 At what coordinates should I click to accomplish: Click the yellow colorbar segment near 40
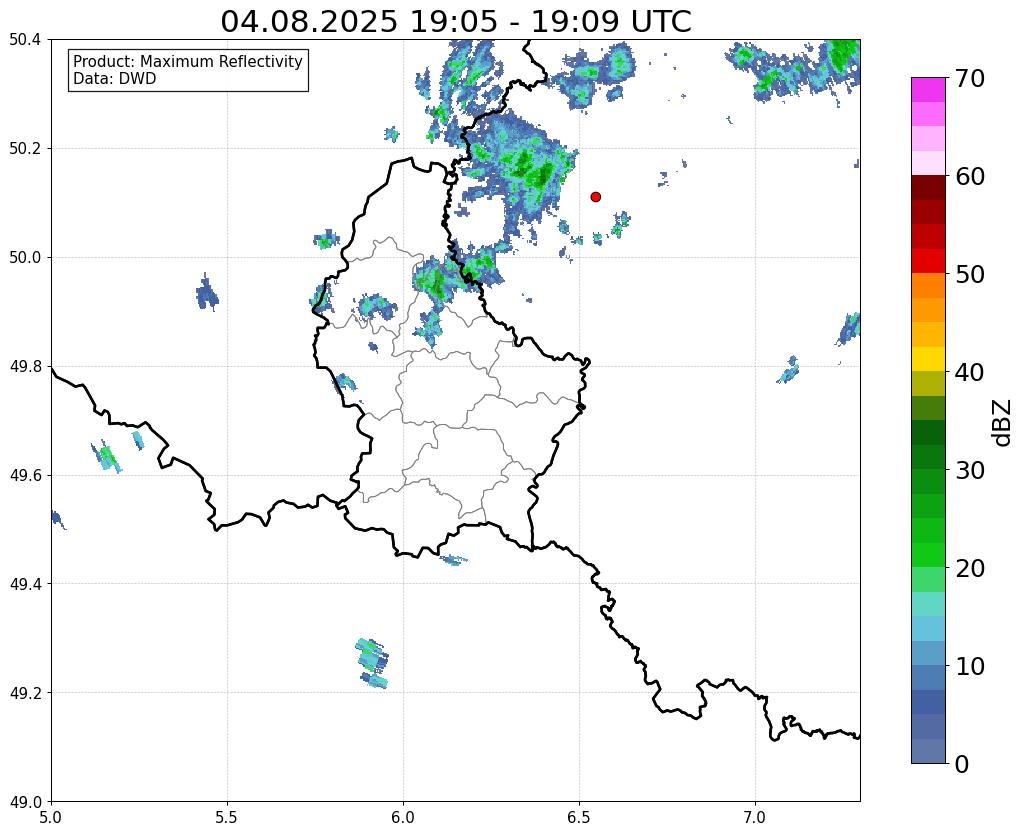[928, 359]
